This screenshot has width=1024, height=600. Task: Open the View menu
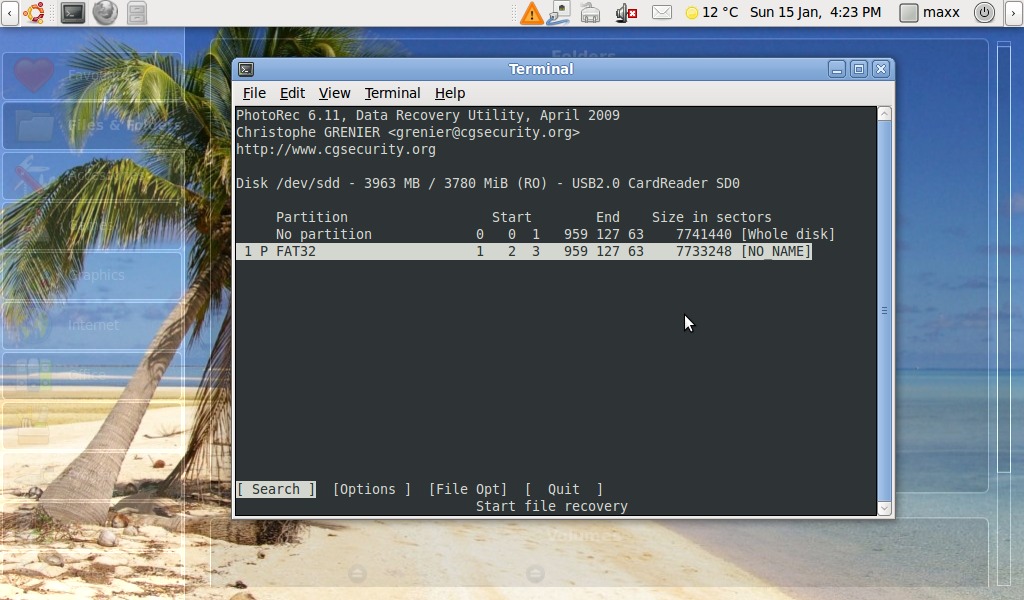[334, 93]
